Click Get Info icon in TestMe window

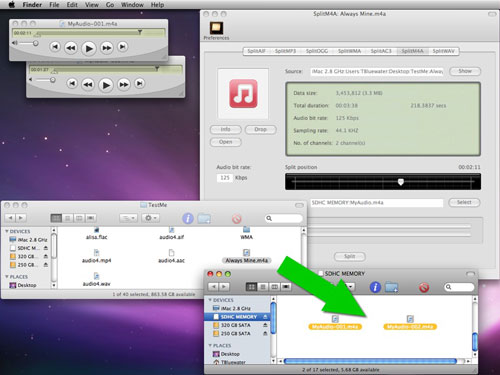[188, 218]
